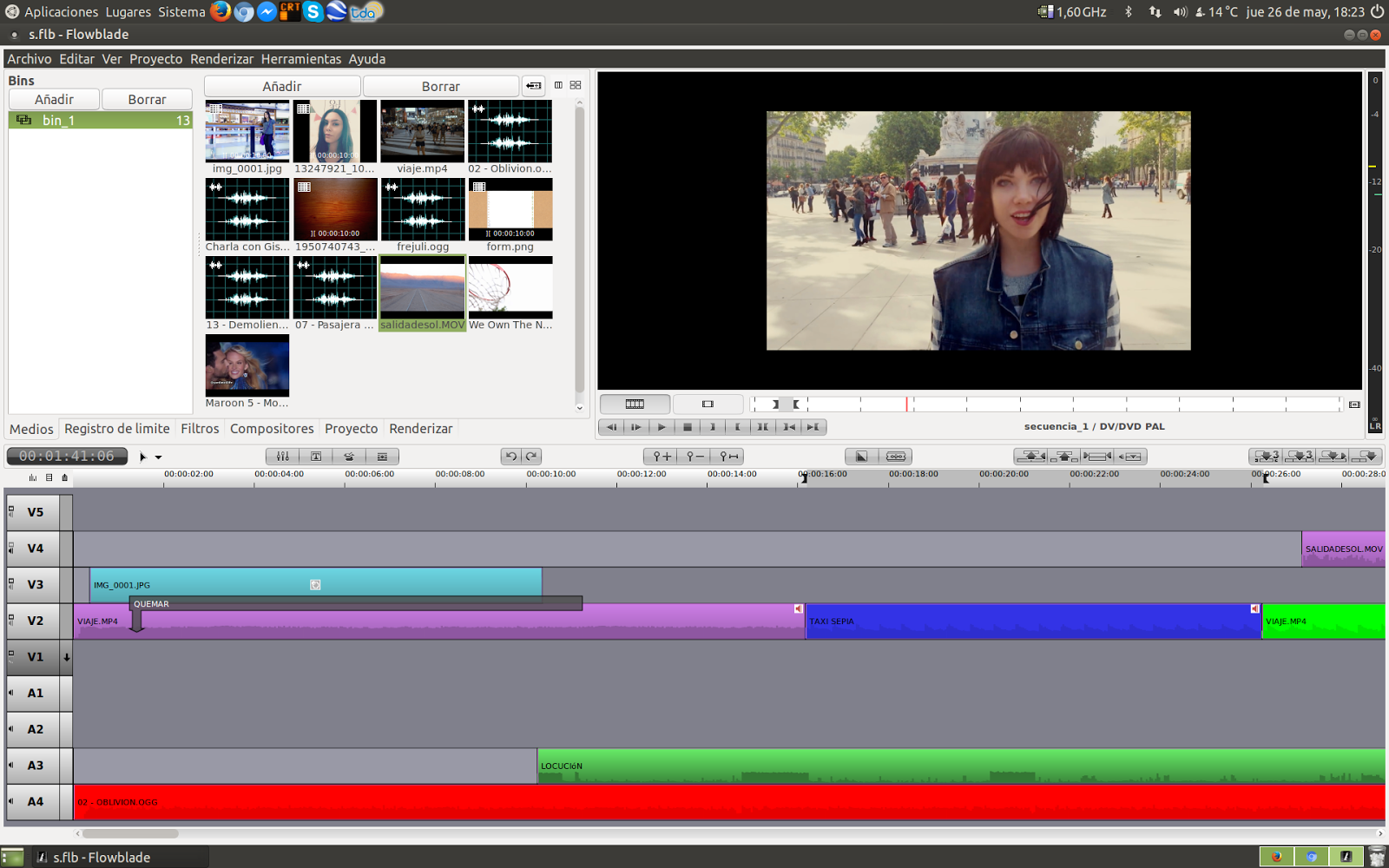
Task: Click the track lock icon above track headers
Action: pyautogui.click(x=64, y=477)
